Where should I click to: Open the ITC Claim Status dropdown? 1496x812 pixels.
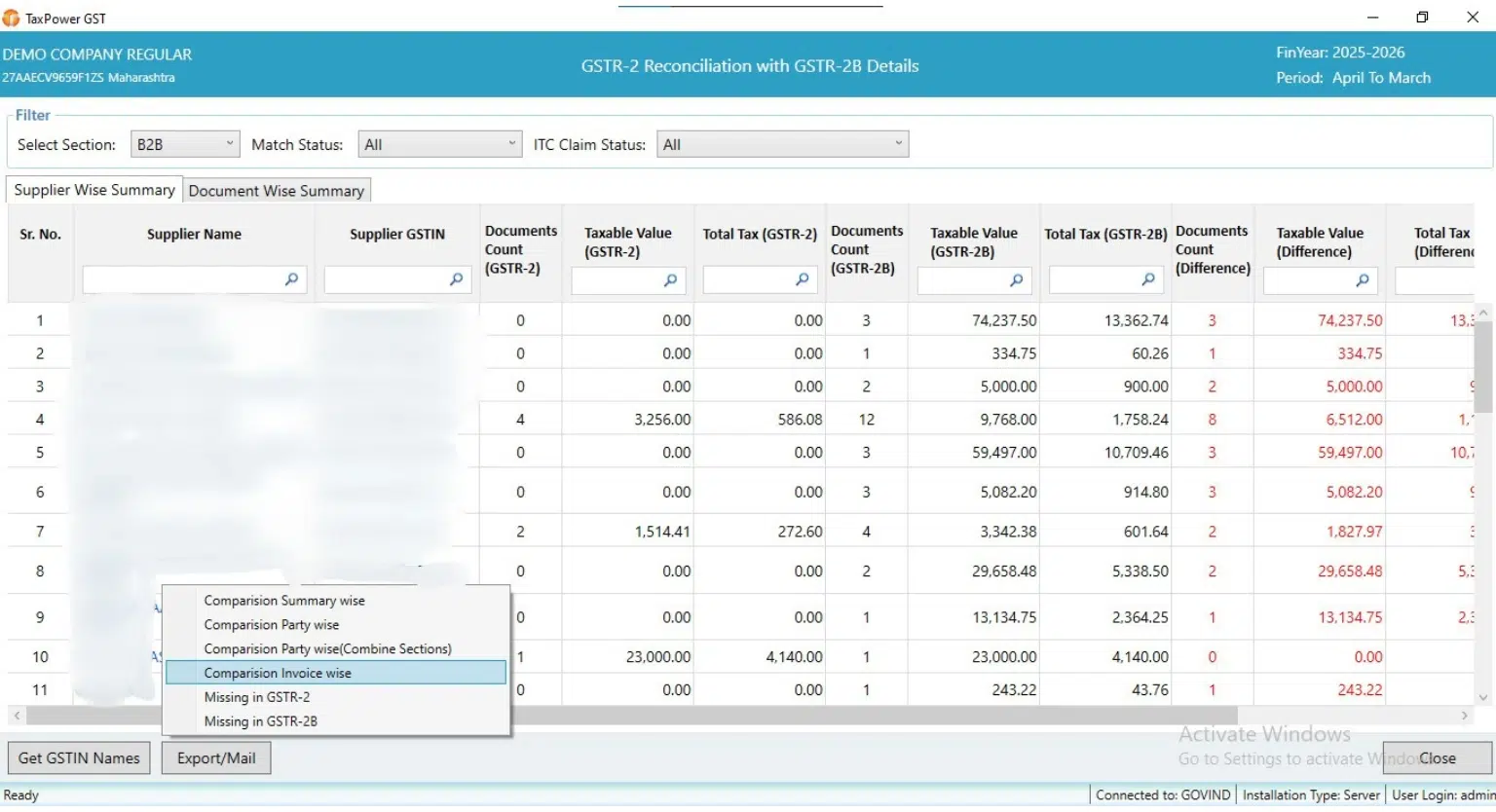click(782, 144)
